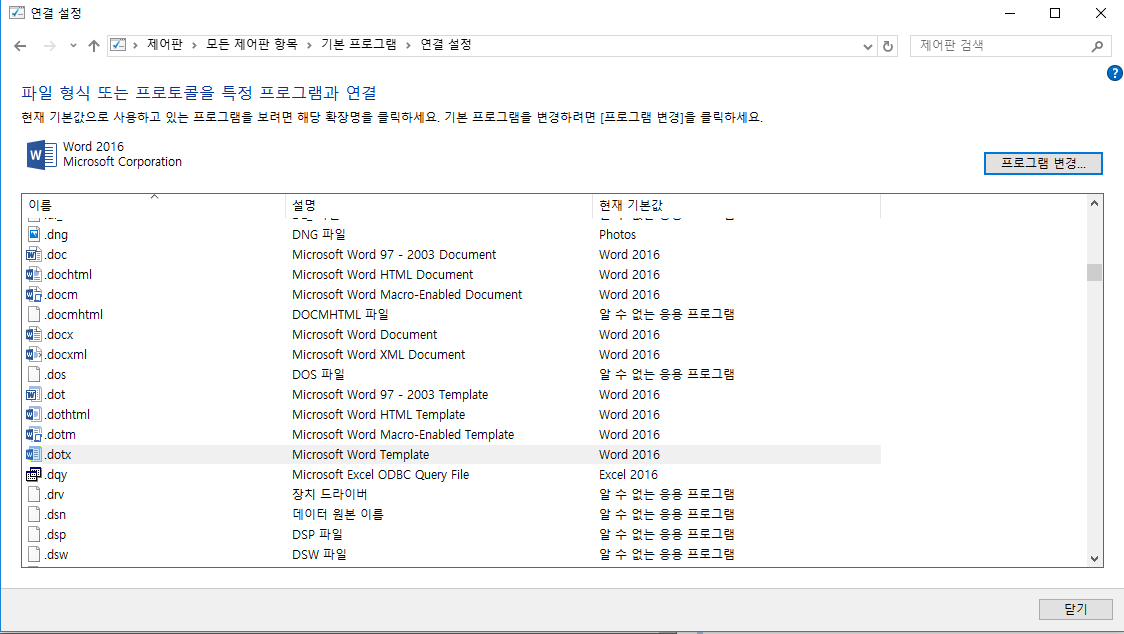Click the 프로그램 변경... button
The width and height of the screenshot is (1124, 634).
pyautogui.click(x=1043, y=164)
